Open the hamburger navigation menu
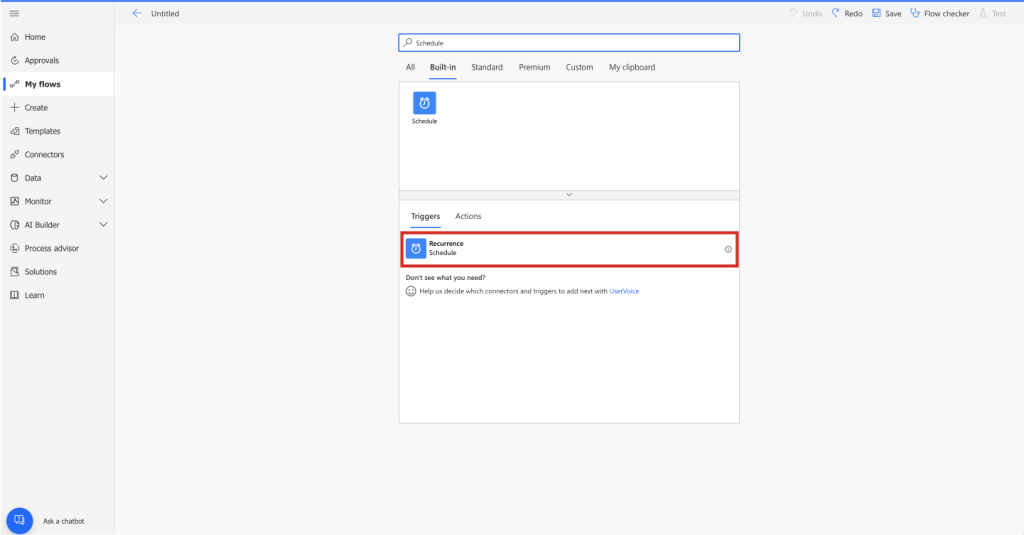The image size is (1024, 535). coord(14,13)
